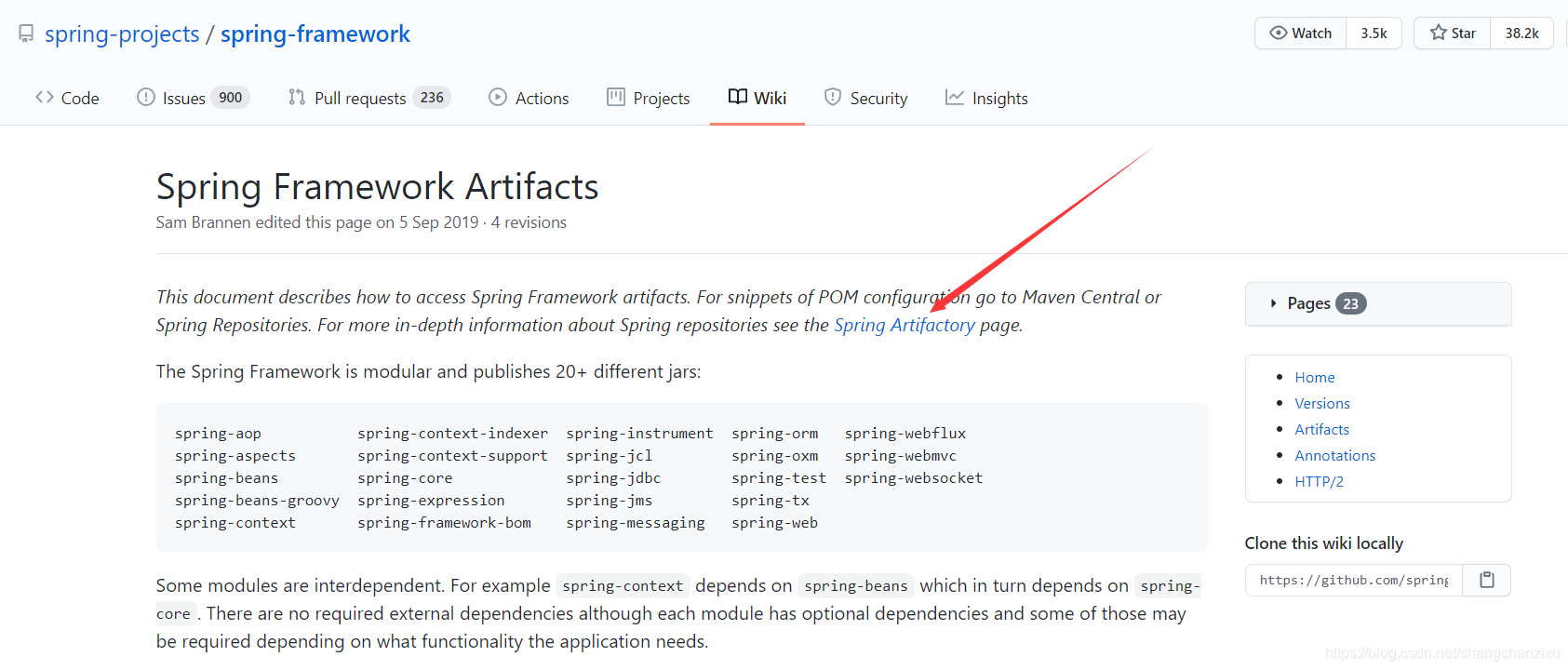Open the 3.5k watchers count
This screenshot has height=670, width=1568.
pos(1374,33)
